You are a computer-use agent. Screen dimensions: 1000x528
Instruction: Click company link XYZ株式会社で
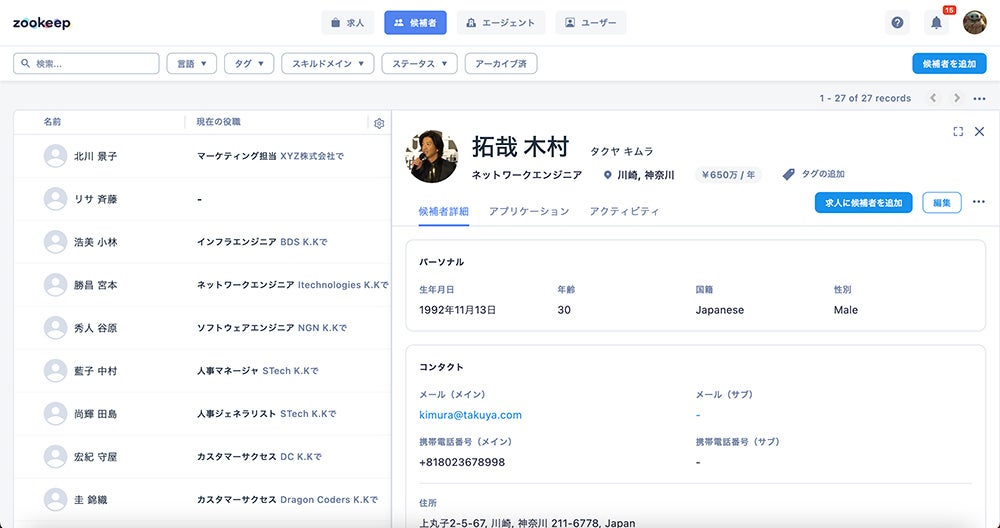point(312,156)
